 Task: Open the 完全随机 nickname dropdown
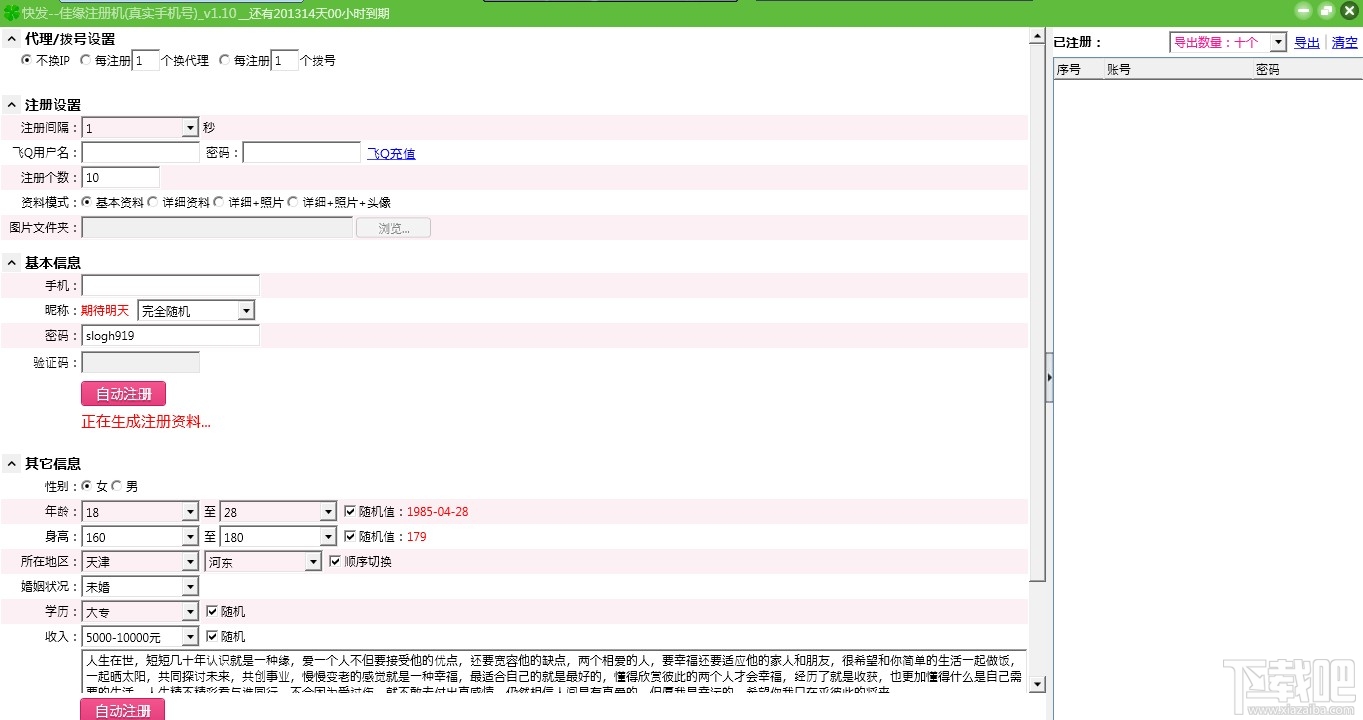[x=246, y=311]
